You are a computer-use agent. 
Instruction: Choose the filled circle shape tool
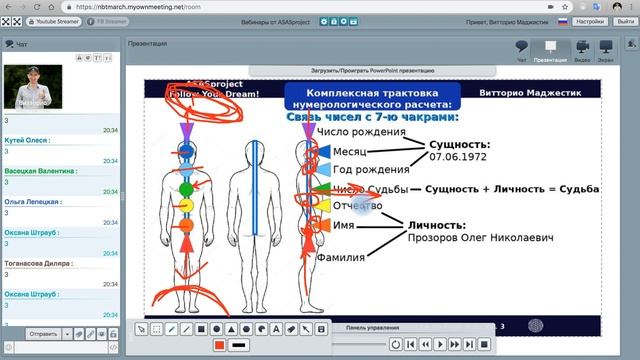[x=216, y=329]
